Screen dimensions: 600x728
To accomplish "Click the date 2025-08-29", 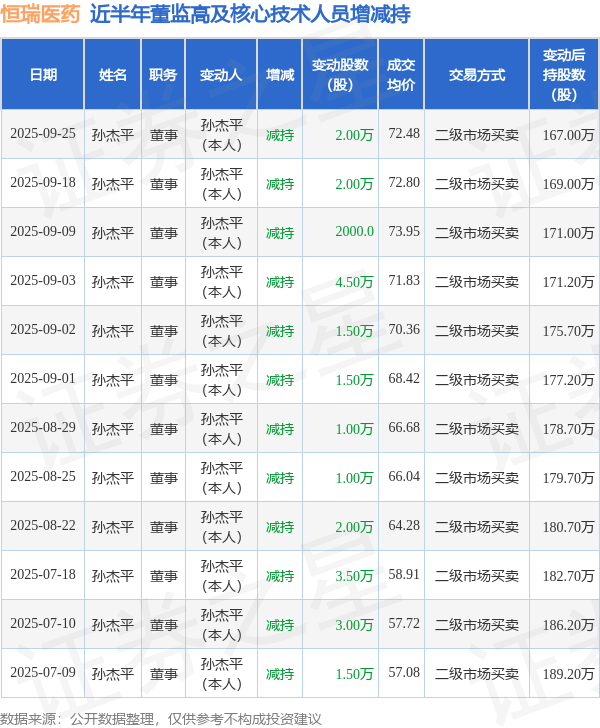I will pos(43,428).
